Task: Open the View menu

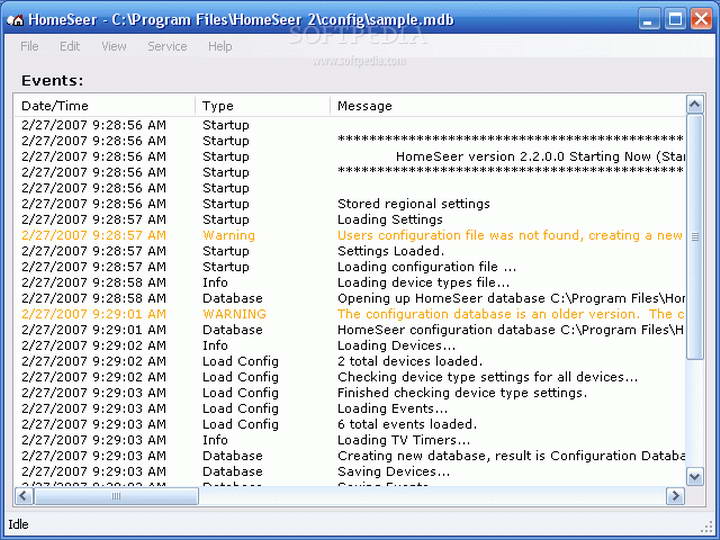Action: click(x=113, y=46)
